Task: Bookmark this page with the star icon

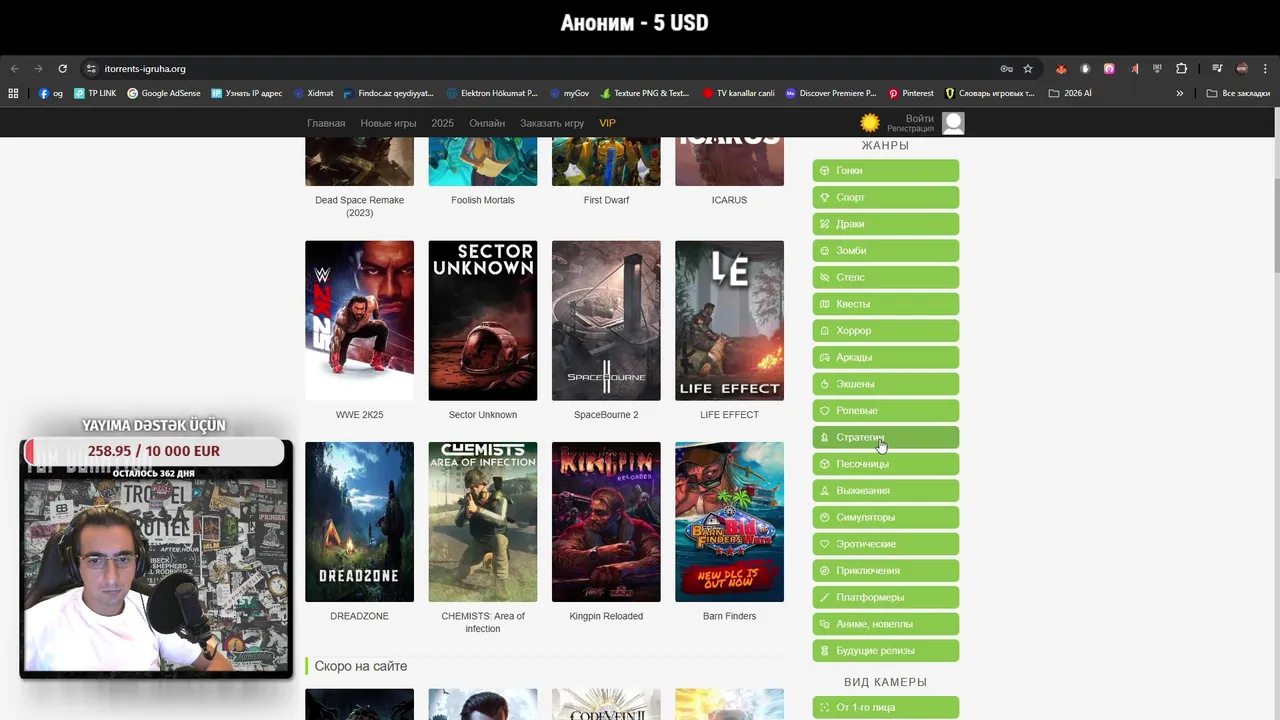Action: tap(1028, 69)
